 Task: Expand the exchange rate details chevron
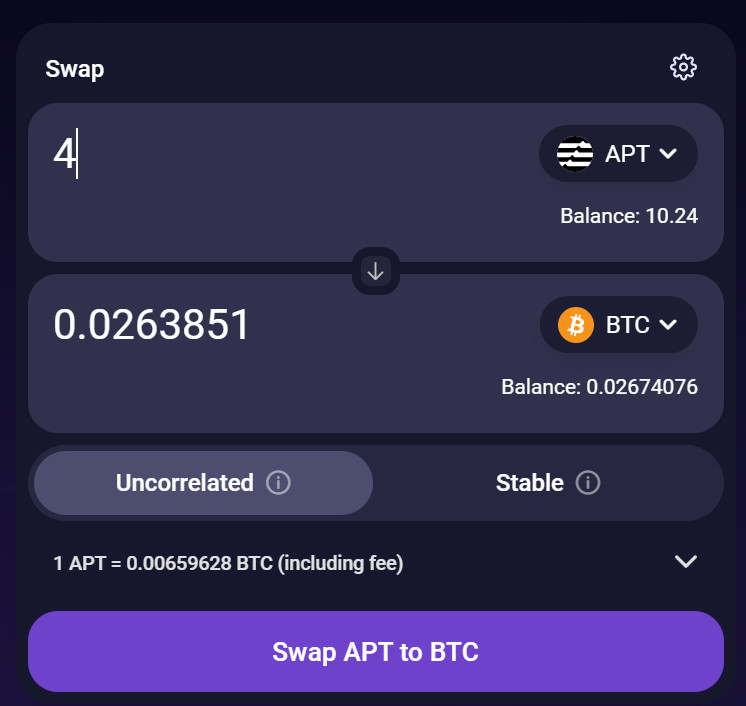click(685, 562)
